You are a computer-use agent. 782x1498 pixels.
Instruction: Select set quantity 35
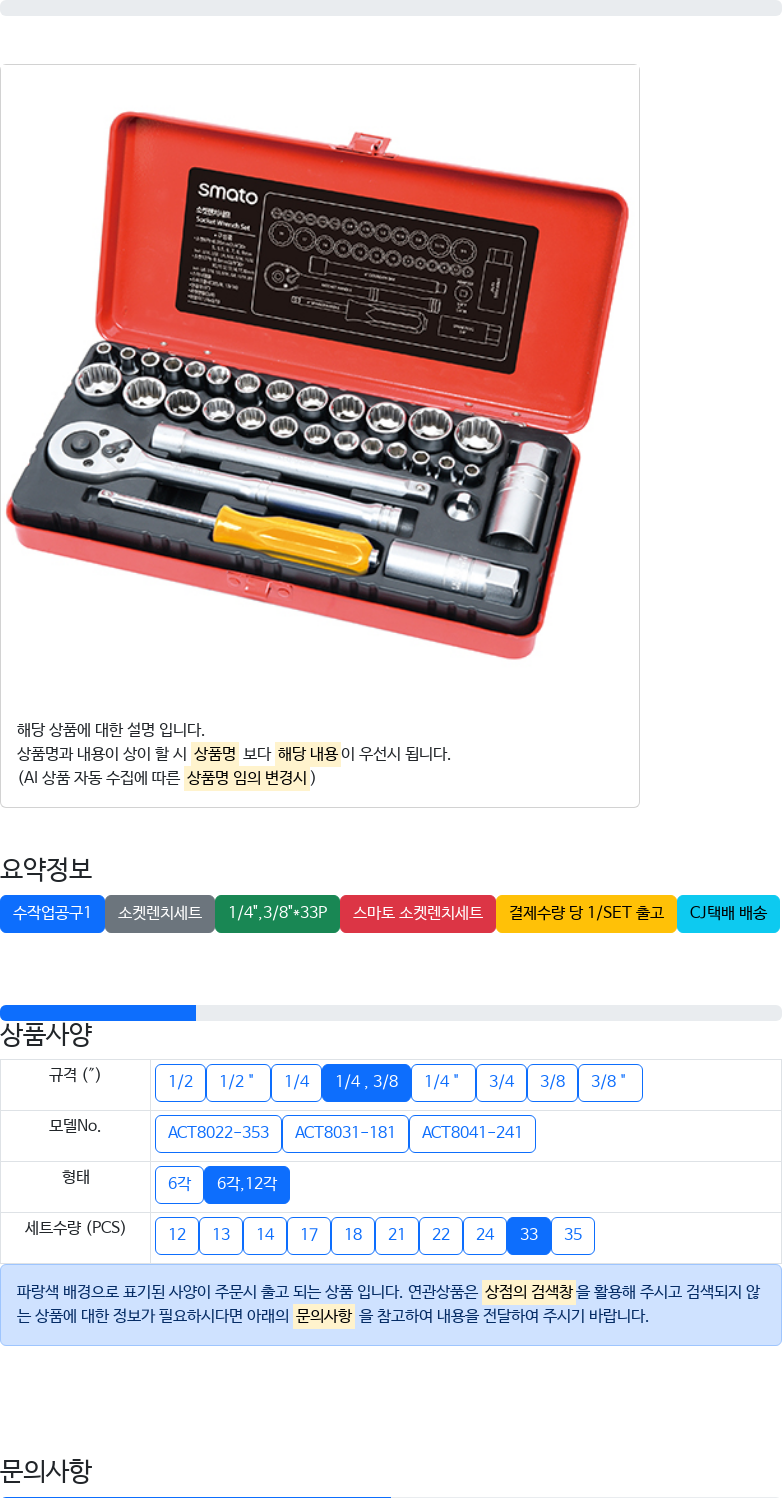pyautogui.click(x=573, y=1236)
